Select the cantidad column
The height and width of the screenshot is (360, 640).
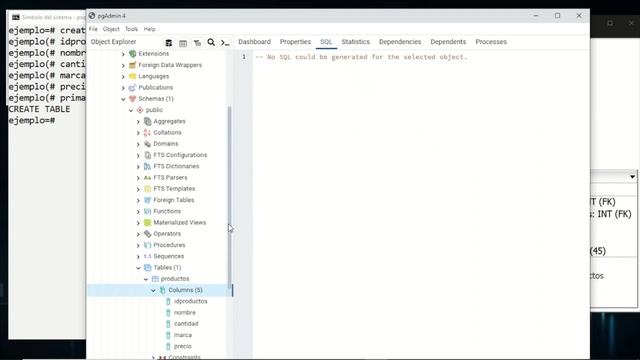tap(186, 324)
